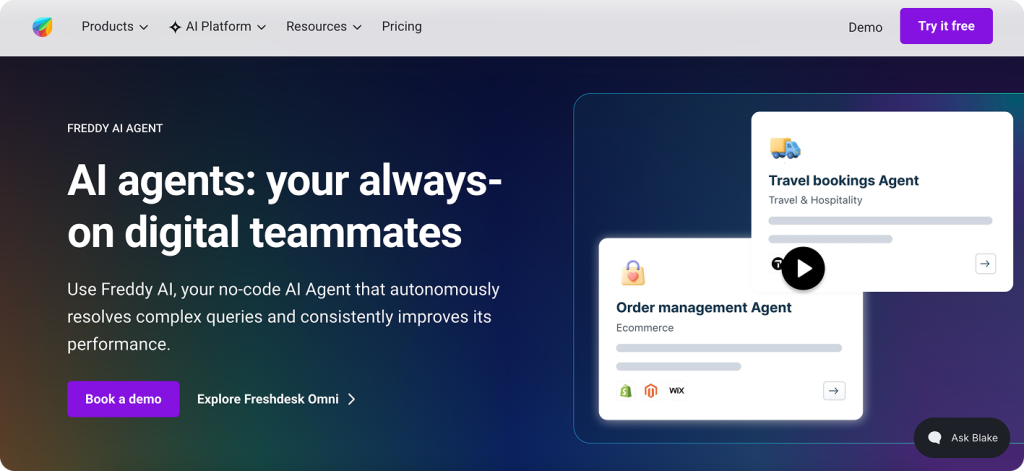
Task: Open Order management Agent arrow button
Action: 834,391
